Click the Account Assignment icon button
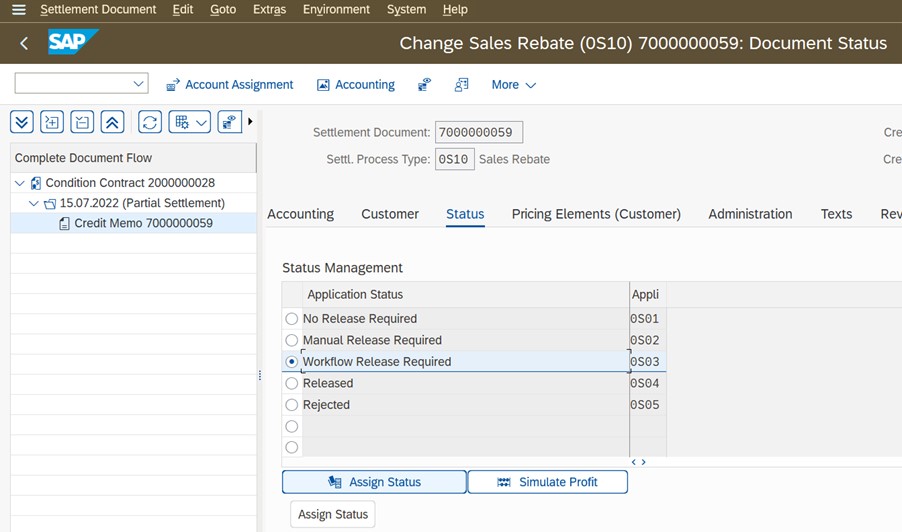902x532 pixels. coord(230,85)
